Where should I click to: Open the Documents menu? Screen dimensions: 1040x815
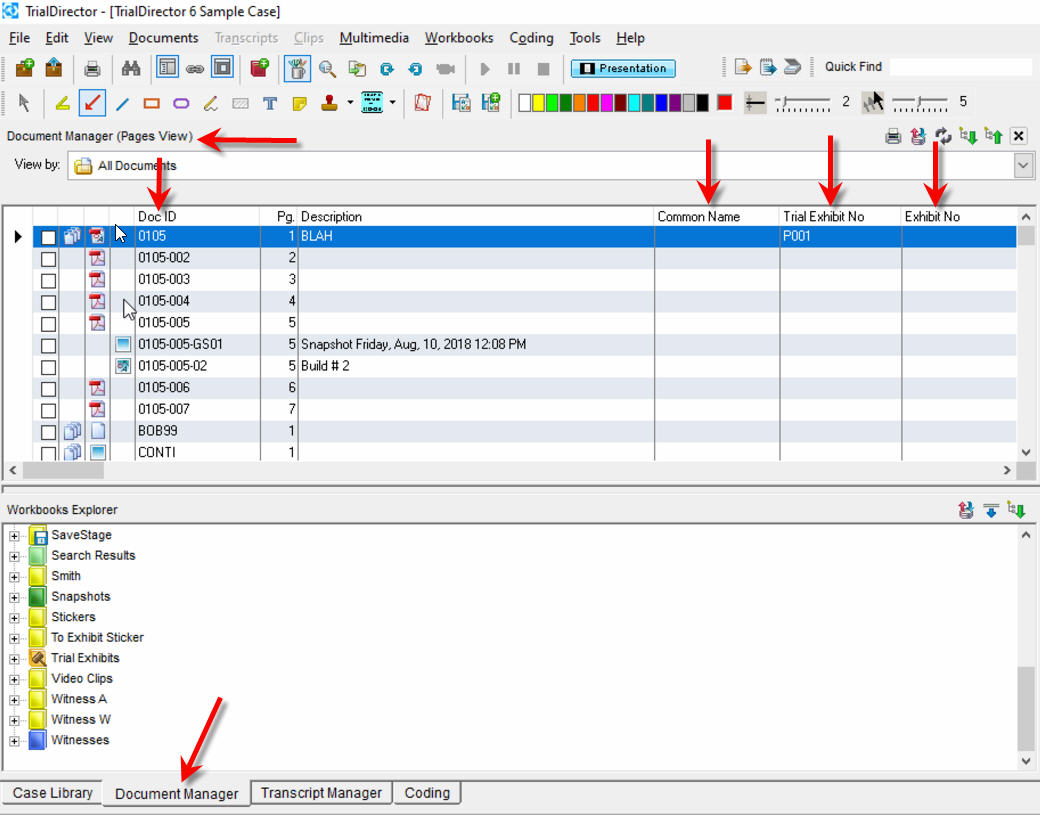pyautogui.click(x=163, y=38)
